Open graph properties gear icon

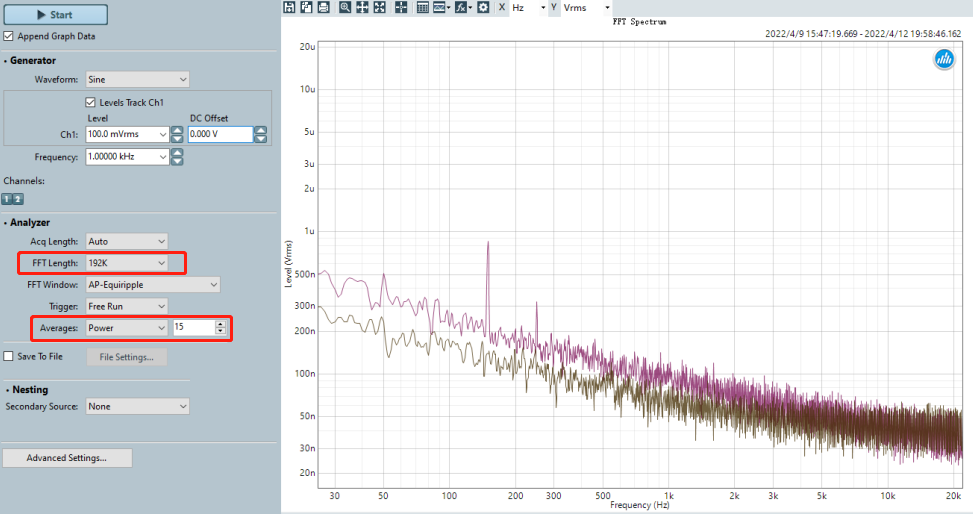pyautogui.click(x=483, y=7)
